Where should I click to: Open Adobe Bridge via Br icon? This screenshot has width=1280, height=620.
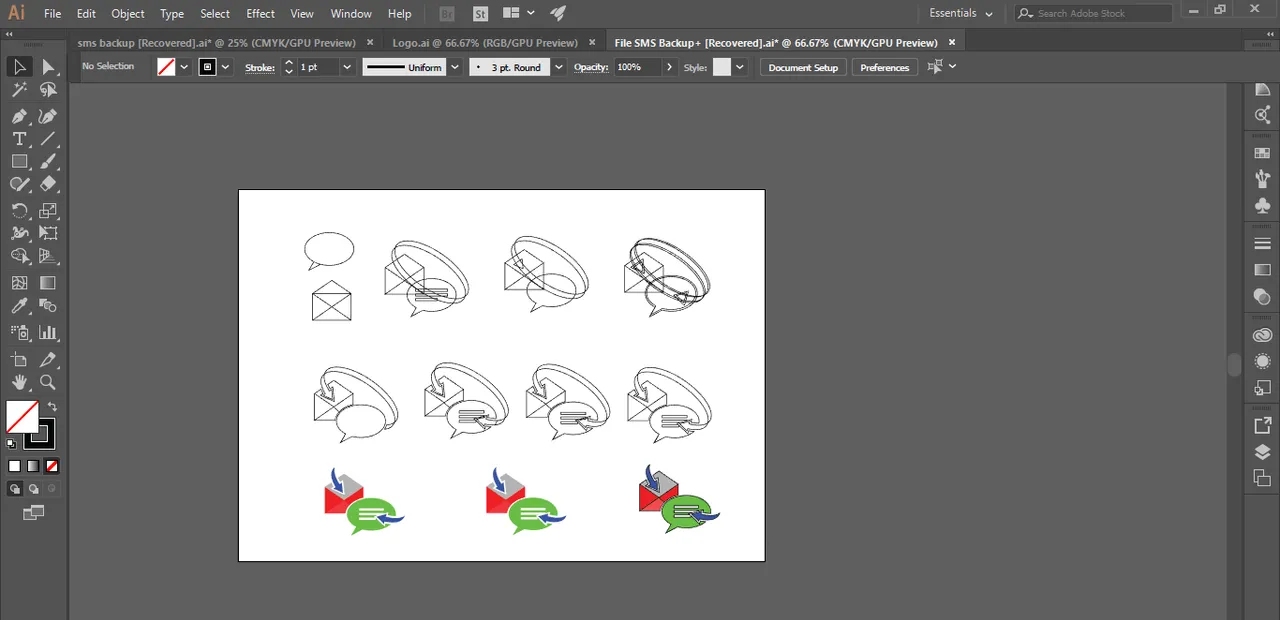[x=447, y=14]
